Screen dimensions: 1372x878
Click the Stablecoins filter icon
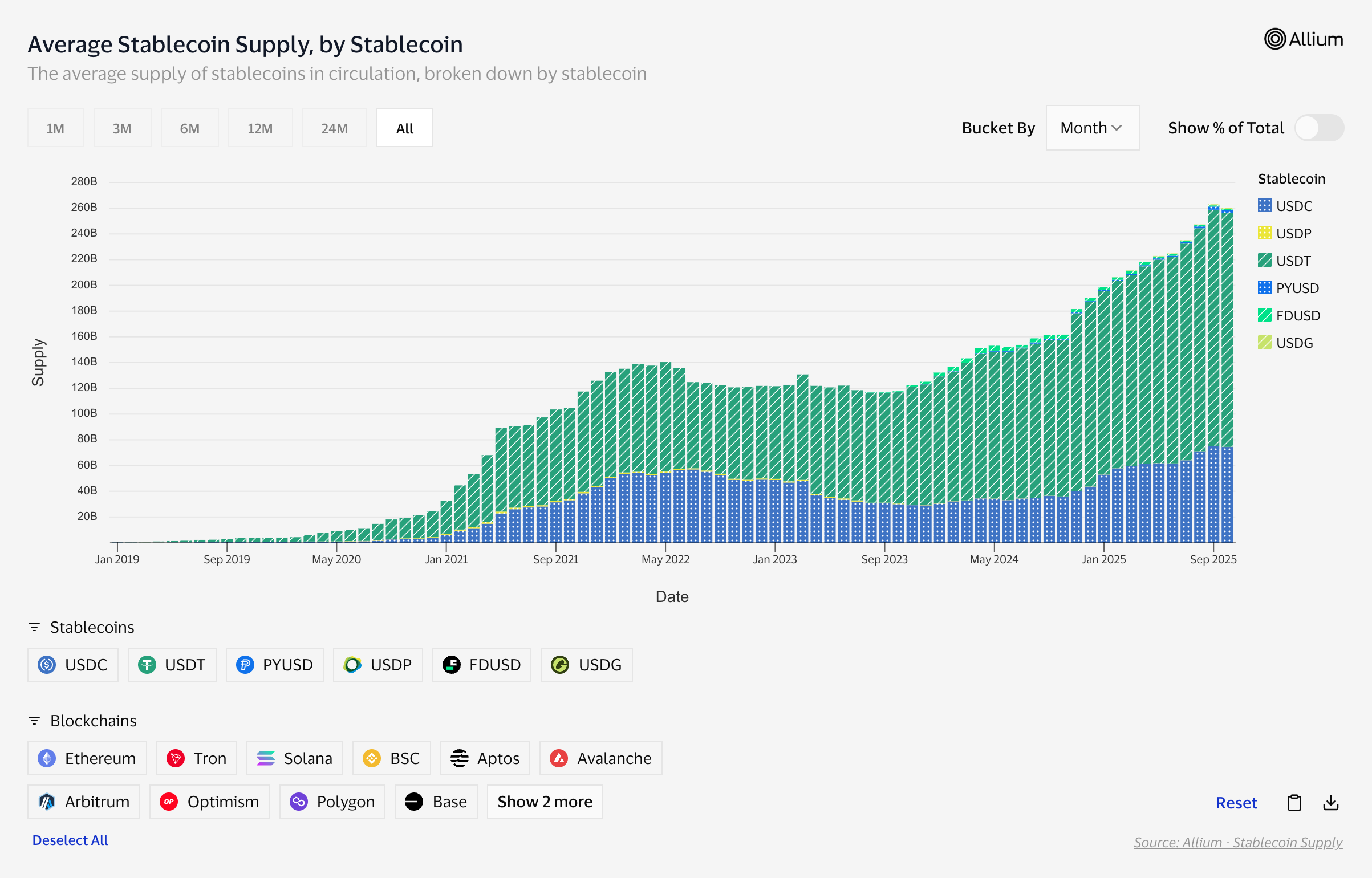pyautogui.click(x=34, y=627)
